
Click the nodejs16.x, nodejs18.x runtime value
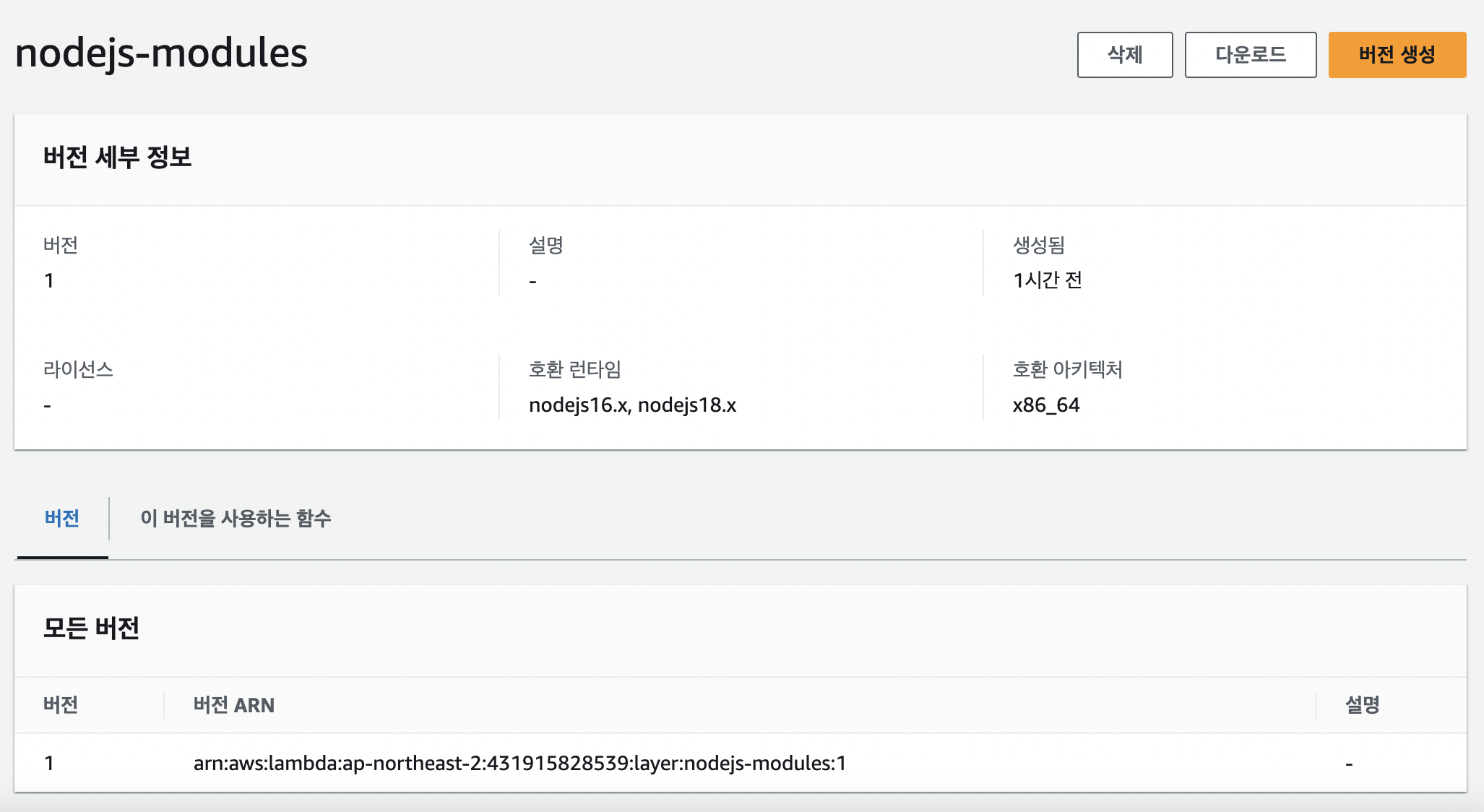tap(632, 405)
